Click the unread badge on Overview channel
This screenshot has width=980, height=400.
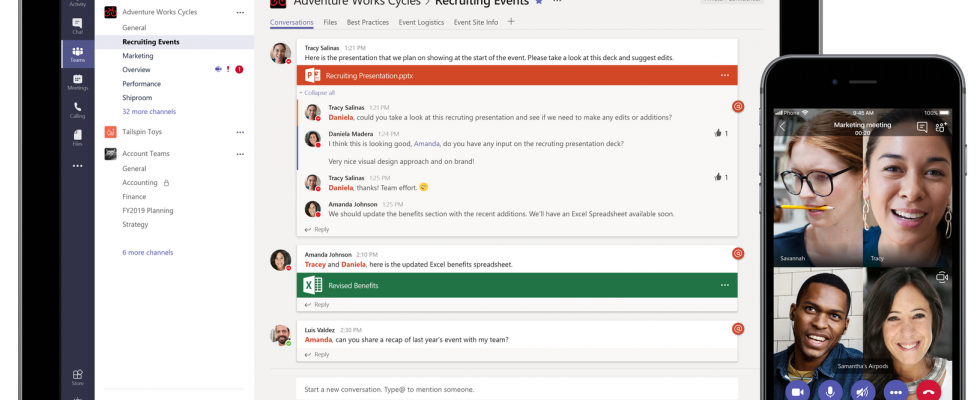(x=239, y=69)
